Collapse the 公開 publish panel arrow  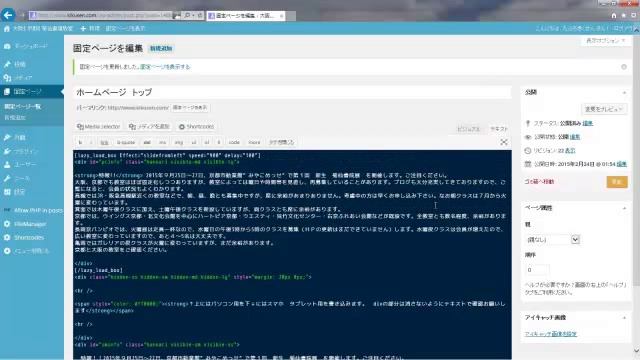tap(624, 93)
